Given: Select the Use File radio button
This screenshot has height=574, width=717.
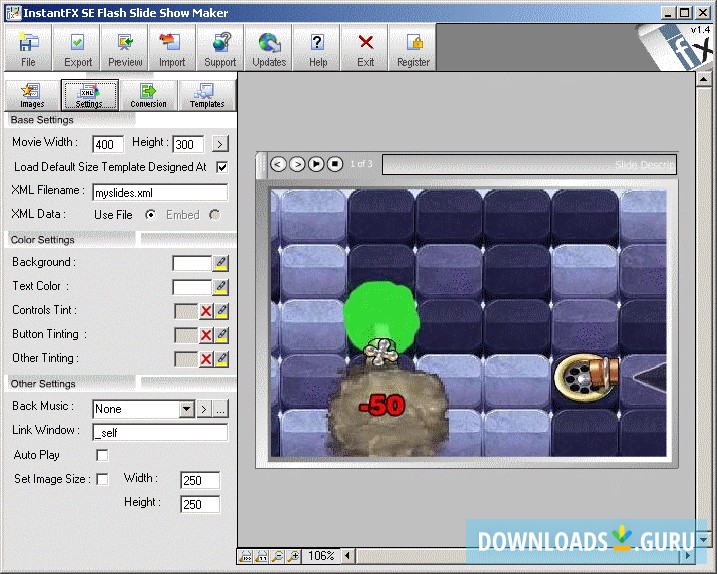Looking at the screenshot, I should pyautogui.click(x=150, y=215).
